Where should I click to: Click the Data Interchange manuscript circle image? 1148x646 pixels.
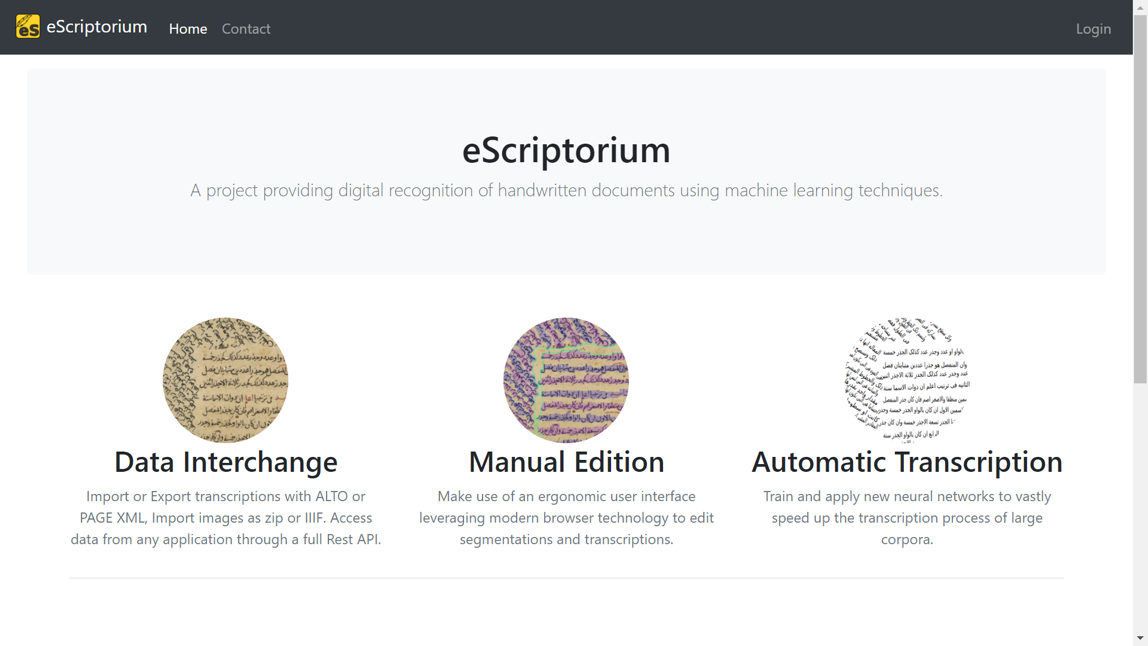(226, 380)
